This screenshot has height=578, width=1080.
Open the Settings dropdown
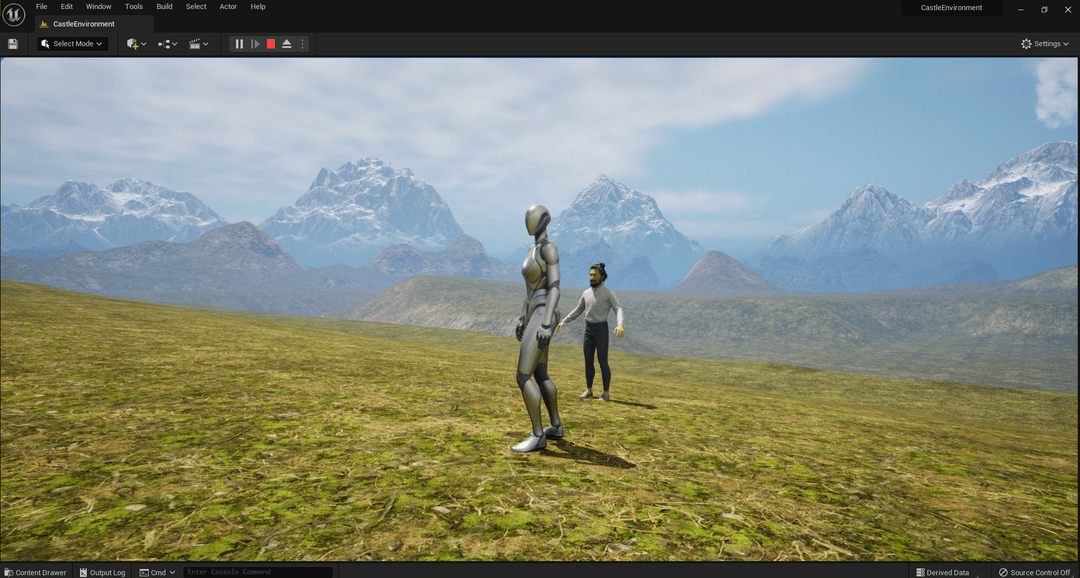pos(1045,44)
